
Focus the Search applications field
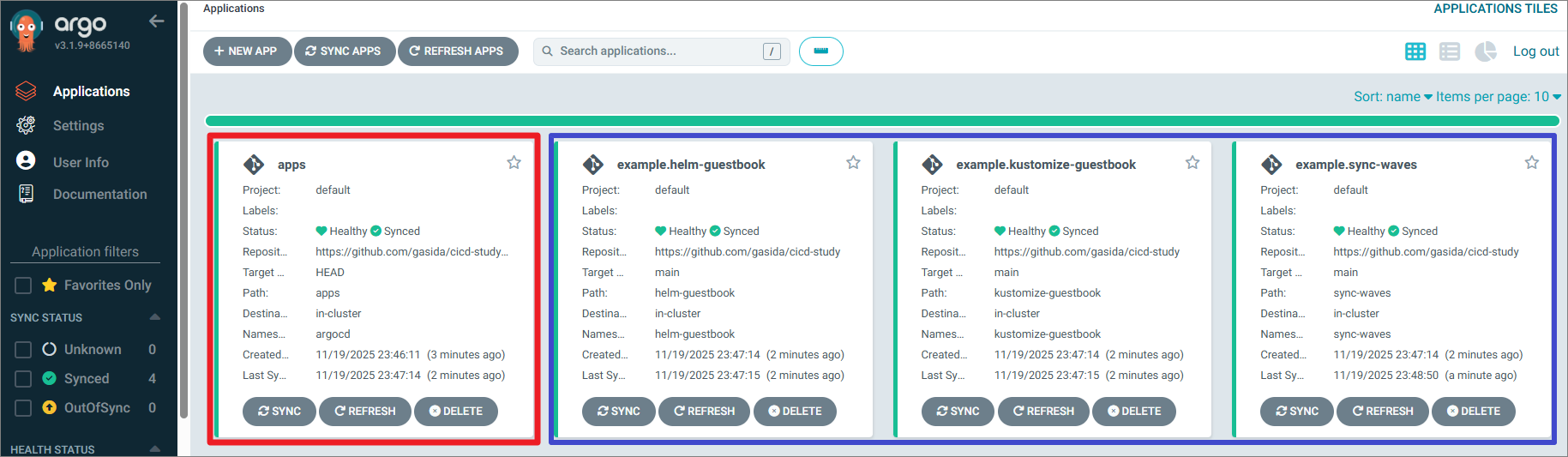tap(661, 51)
